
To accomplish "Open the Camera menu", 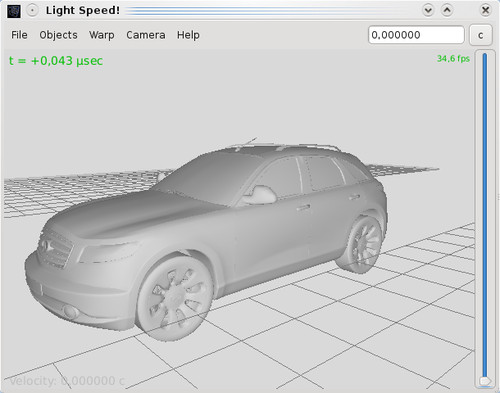I will coord(146,35).
